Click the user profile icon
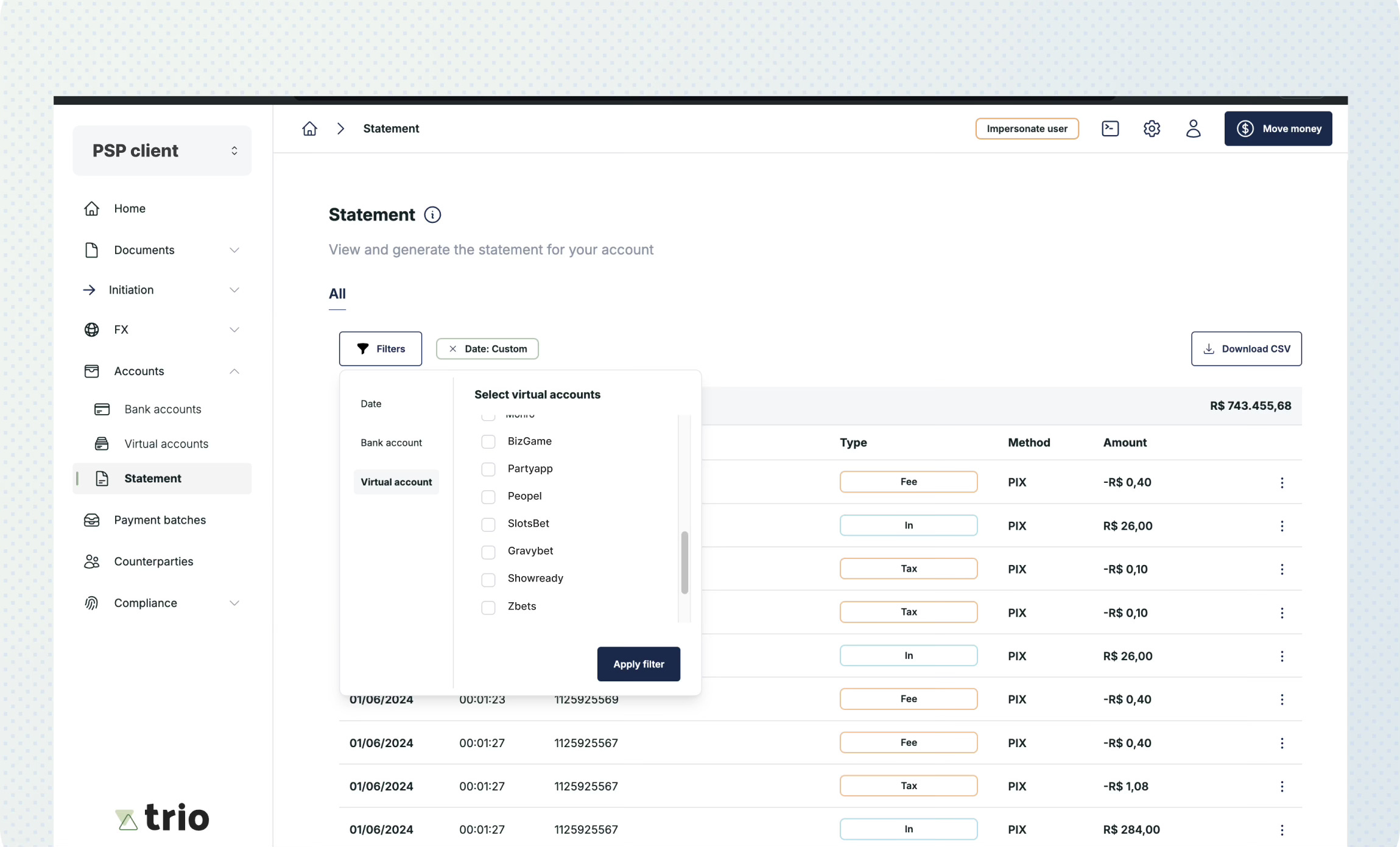The image size is (1400, 847). coord(1192,128)
